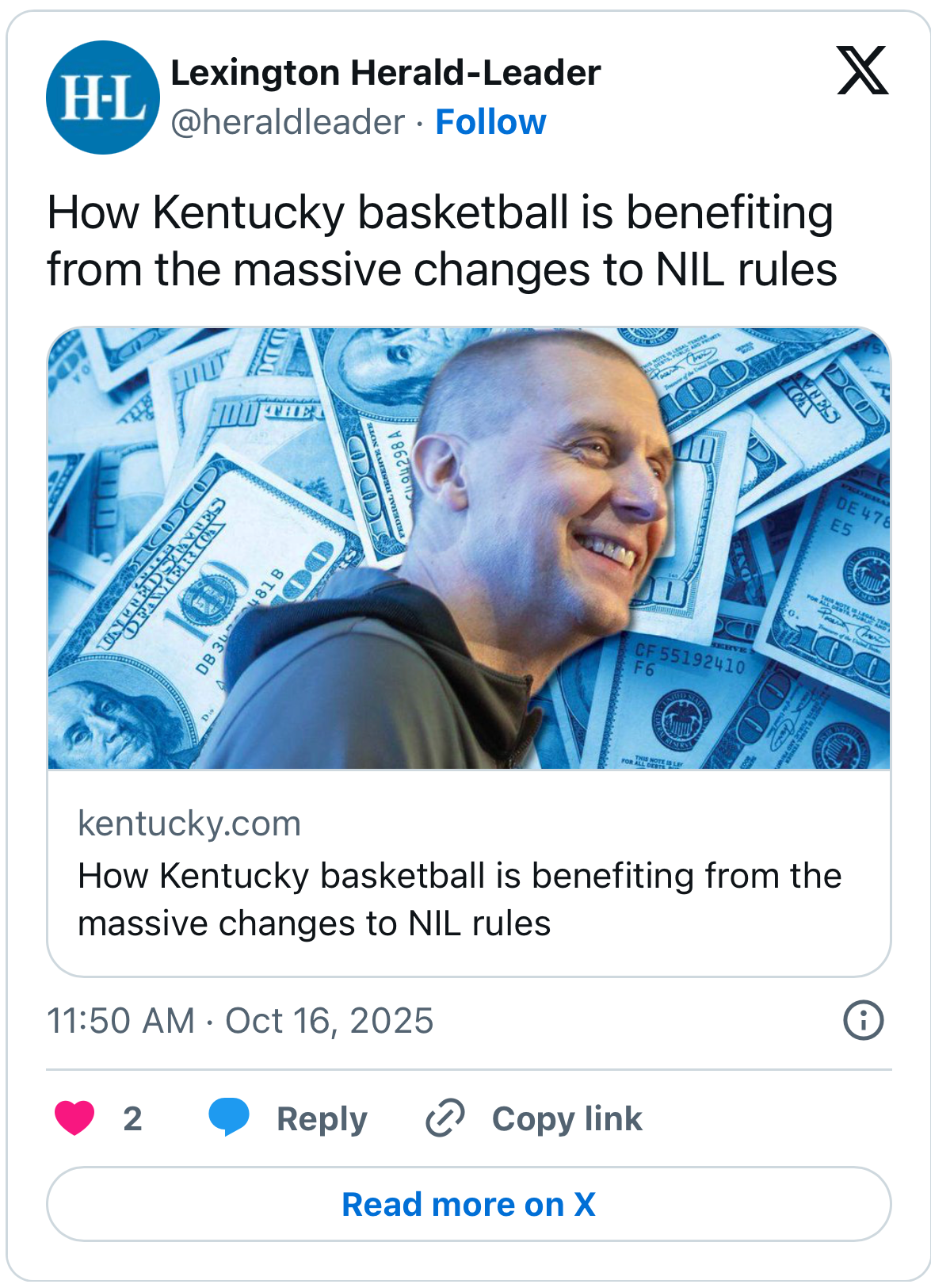Click the @heraldleader handle

click(288, 122)
